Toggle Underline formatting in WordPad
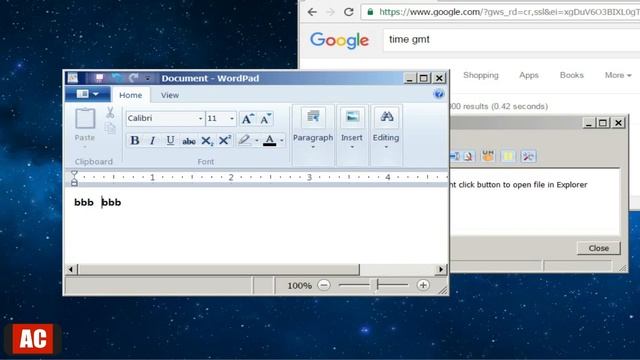640x360 pixels. (x=170, y=140)
